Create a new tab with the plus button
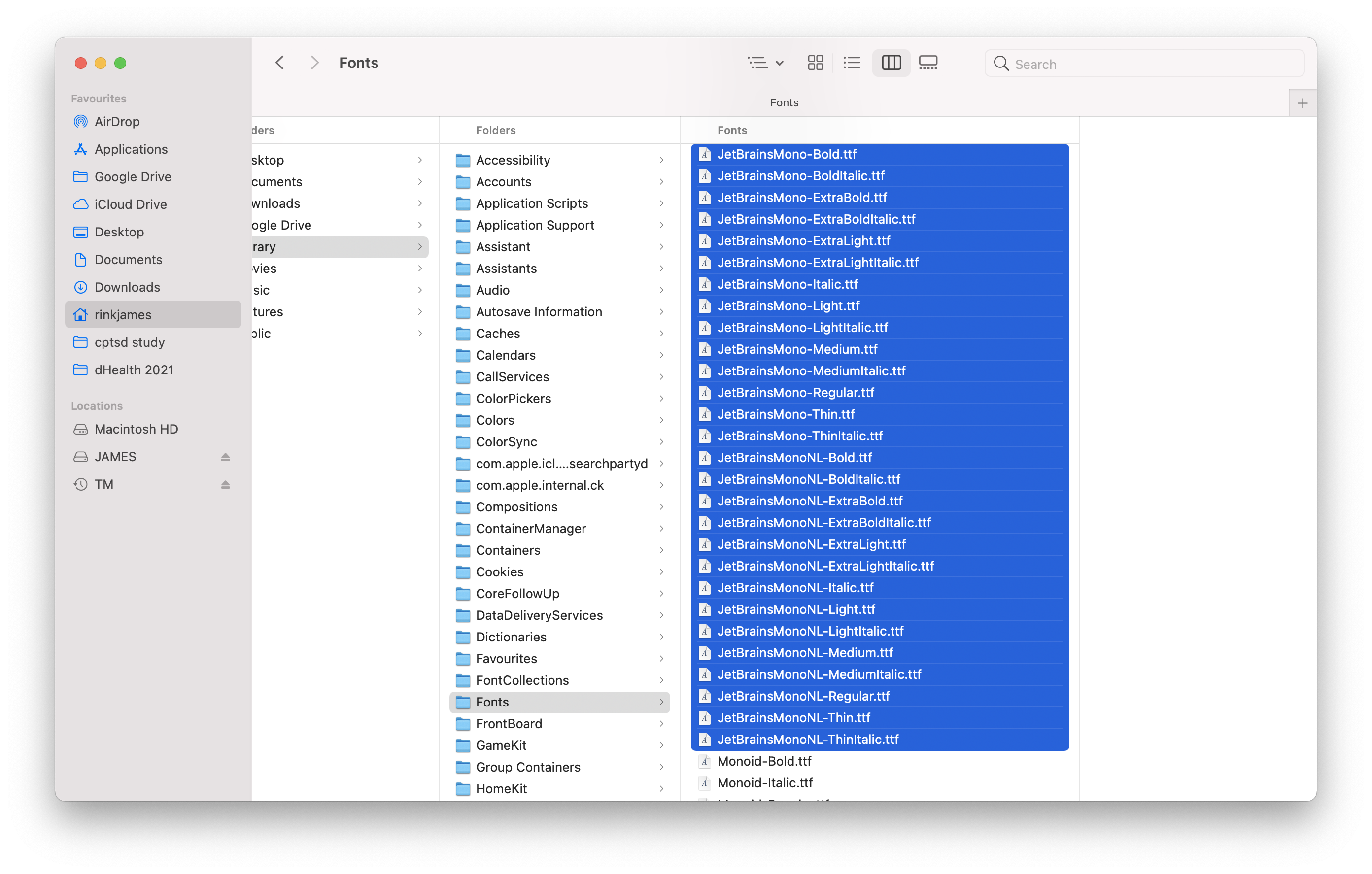 (x=1303, y=102)
